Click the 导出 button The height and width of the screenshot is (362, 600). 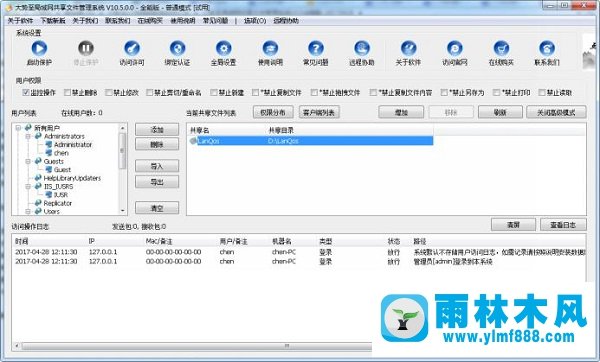(x=157, y=182)
